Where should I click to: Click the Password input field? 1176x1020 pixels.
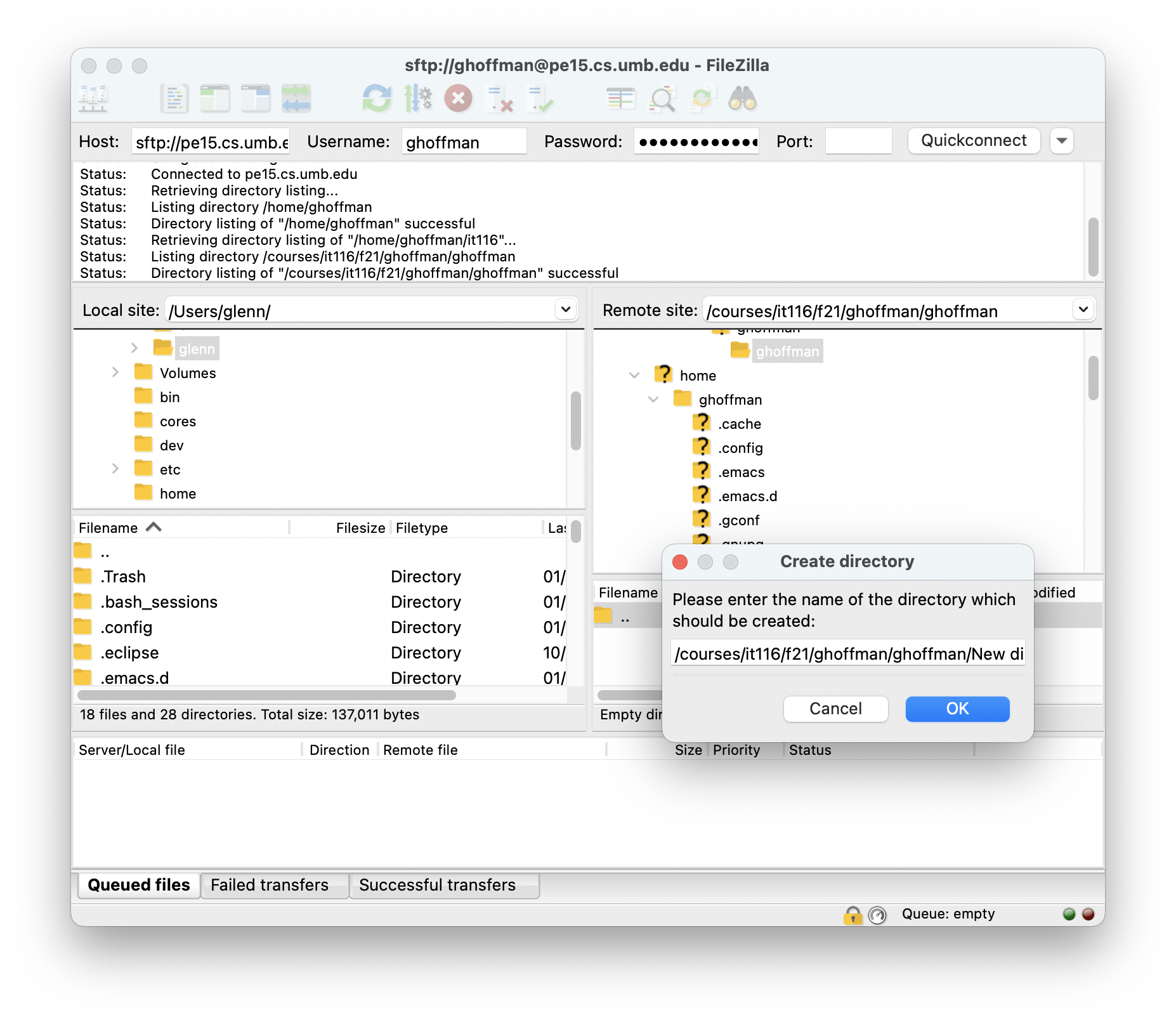696,141
